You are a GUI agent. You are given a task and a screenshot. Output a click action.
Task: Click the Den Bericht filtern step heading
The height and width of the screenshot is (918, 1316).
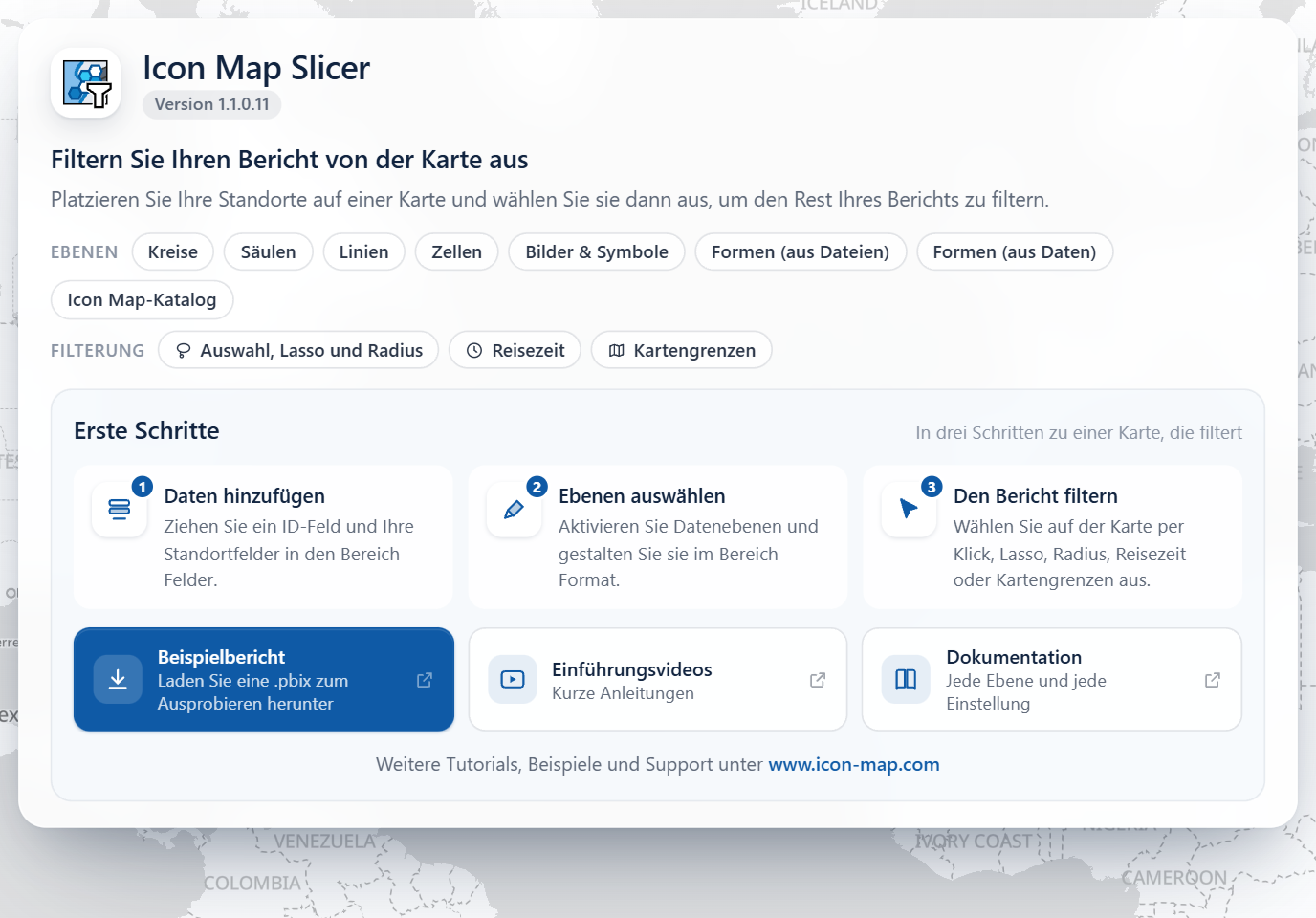pos(1036,495)
